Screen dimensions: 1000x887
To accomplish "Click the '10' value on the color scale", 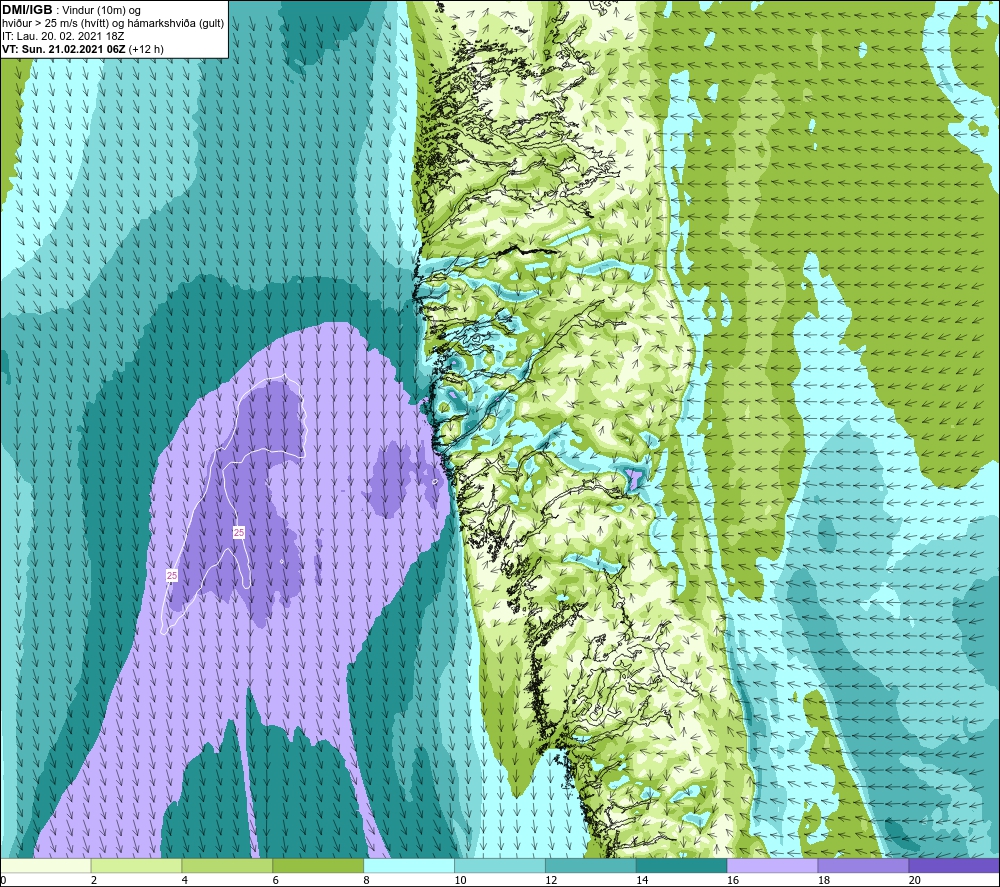I will [x=460, y=880].
